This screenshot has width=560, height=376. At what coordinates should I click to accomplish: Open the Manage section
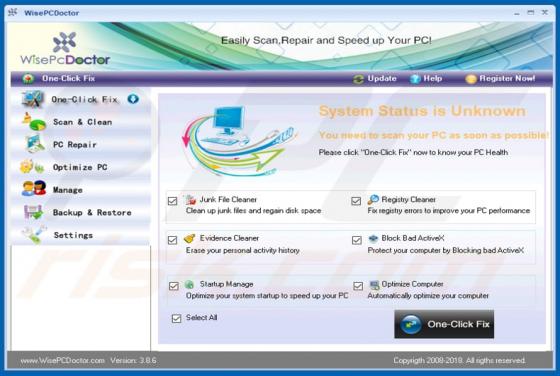(80, 190)
